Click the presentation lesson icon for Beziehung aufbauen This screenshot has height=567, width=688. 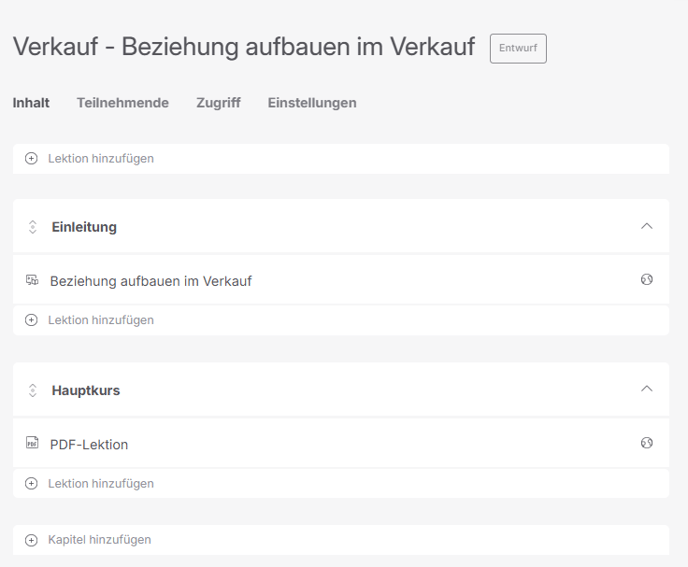tap(32, 280)
